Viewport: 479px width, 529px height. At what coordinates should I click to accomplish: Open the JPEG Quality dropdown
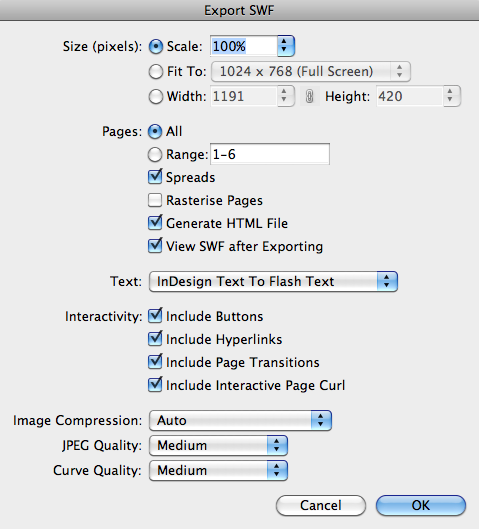218,445
